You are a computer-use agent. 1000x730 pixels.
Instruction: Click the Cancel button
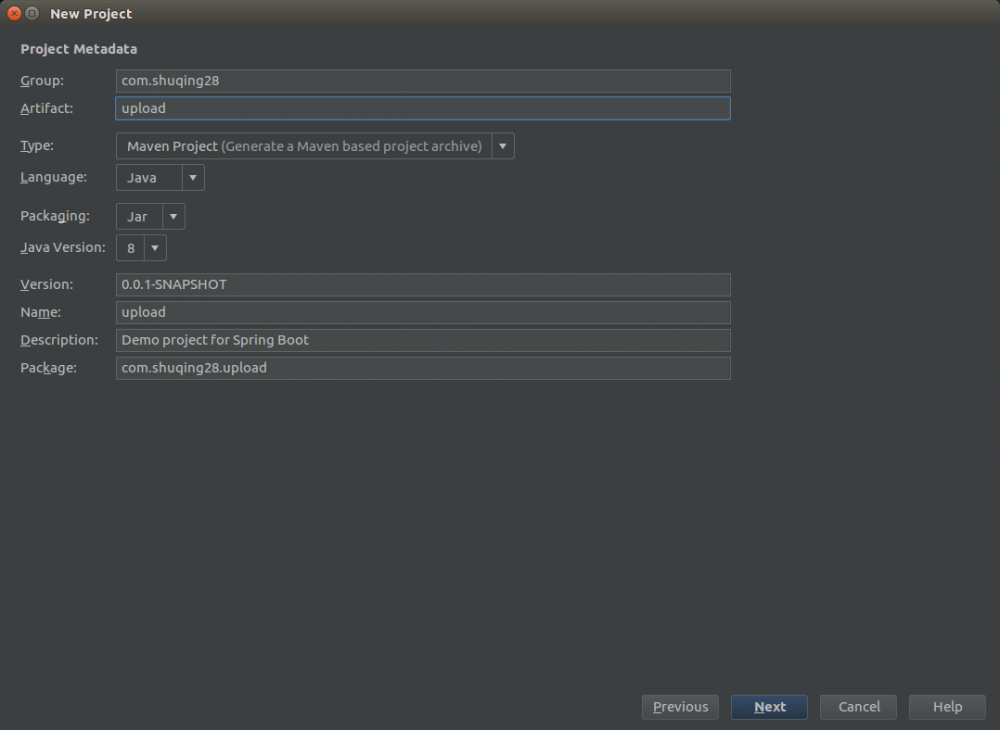pyautogui.click(x=858, y=707)
